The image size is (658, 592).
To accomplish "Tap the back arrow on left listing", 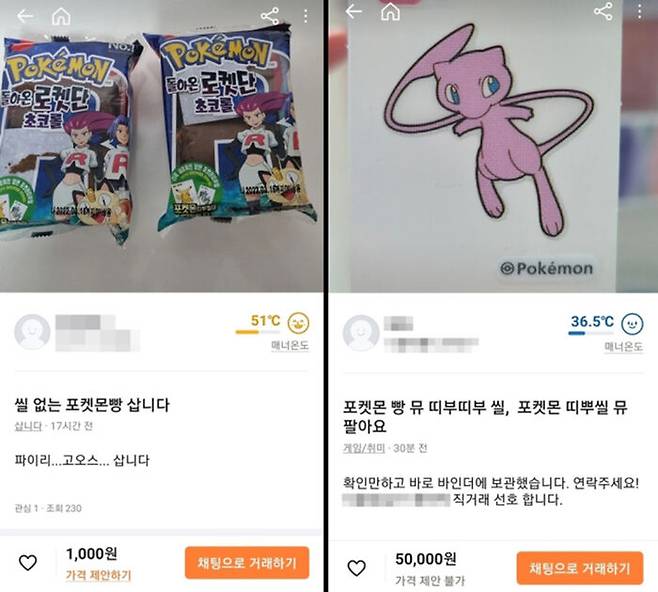I will pos(25,16).
